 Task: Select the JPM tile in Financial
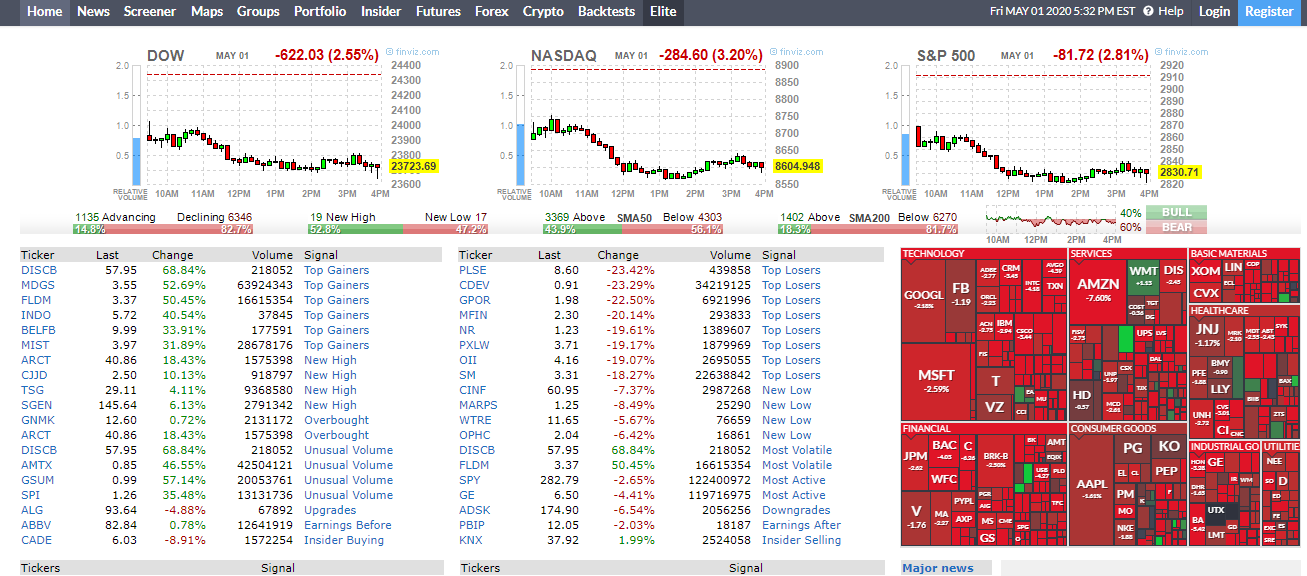(915, 460)
